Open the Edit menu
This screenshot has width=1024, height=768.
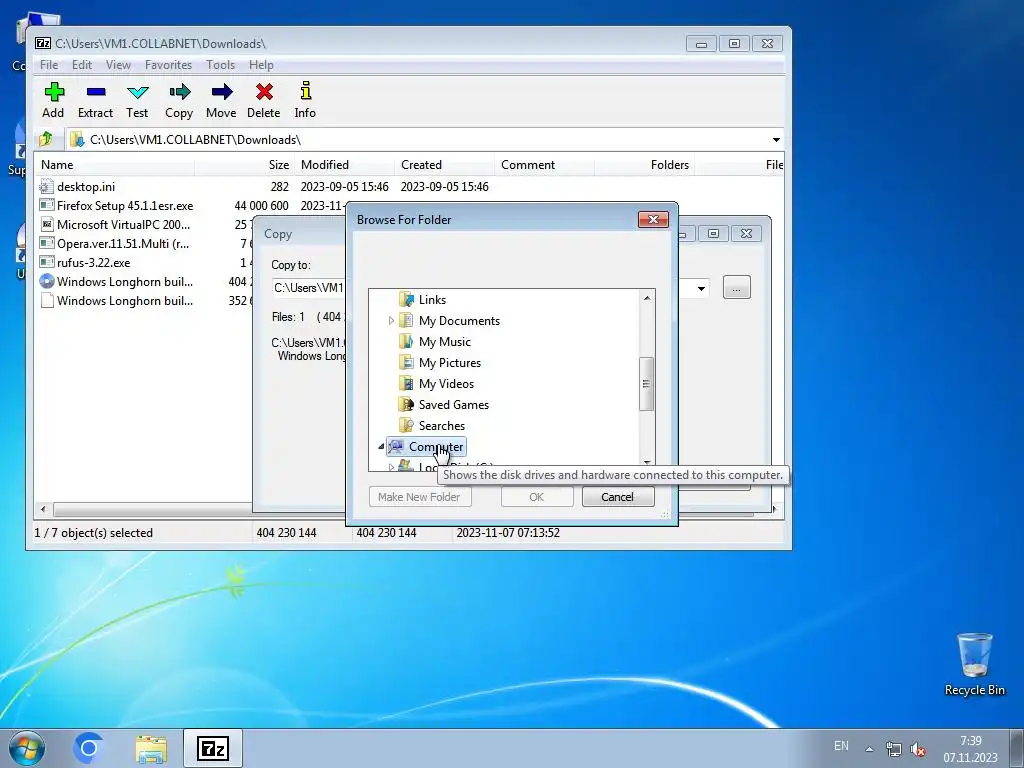click(82, 65)
